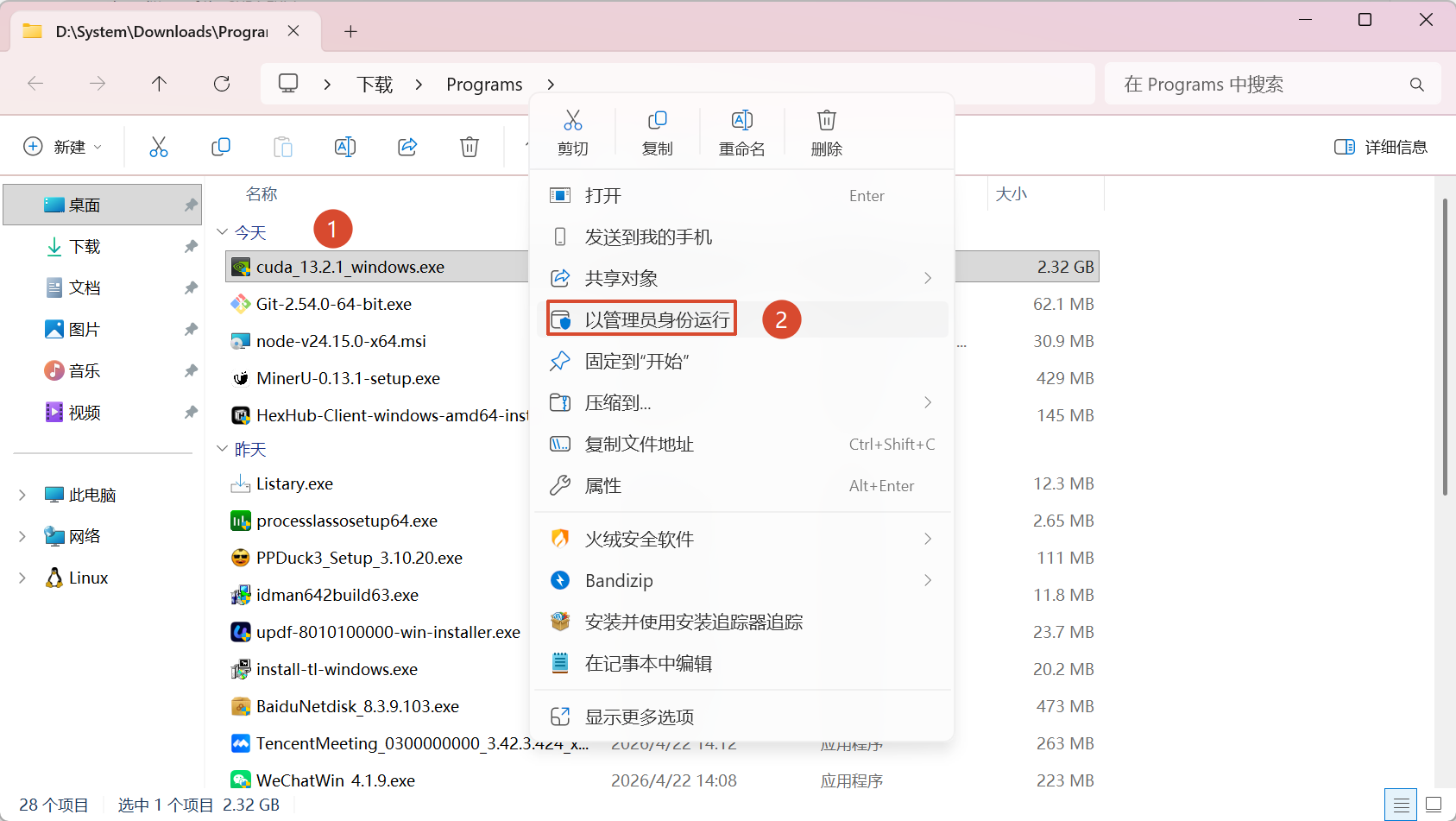Expand 此电脑 in navigation pane
Screen dimensions: 1456x821
coord(22,495)
